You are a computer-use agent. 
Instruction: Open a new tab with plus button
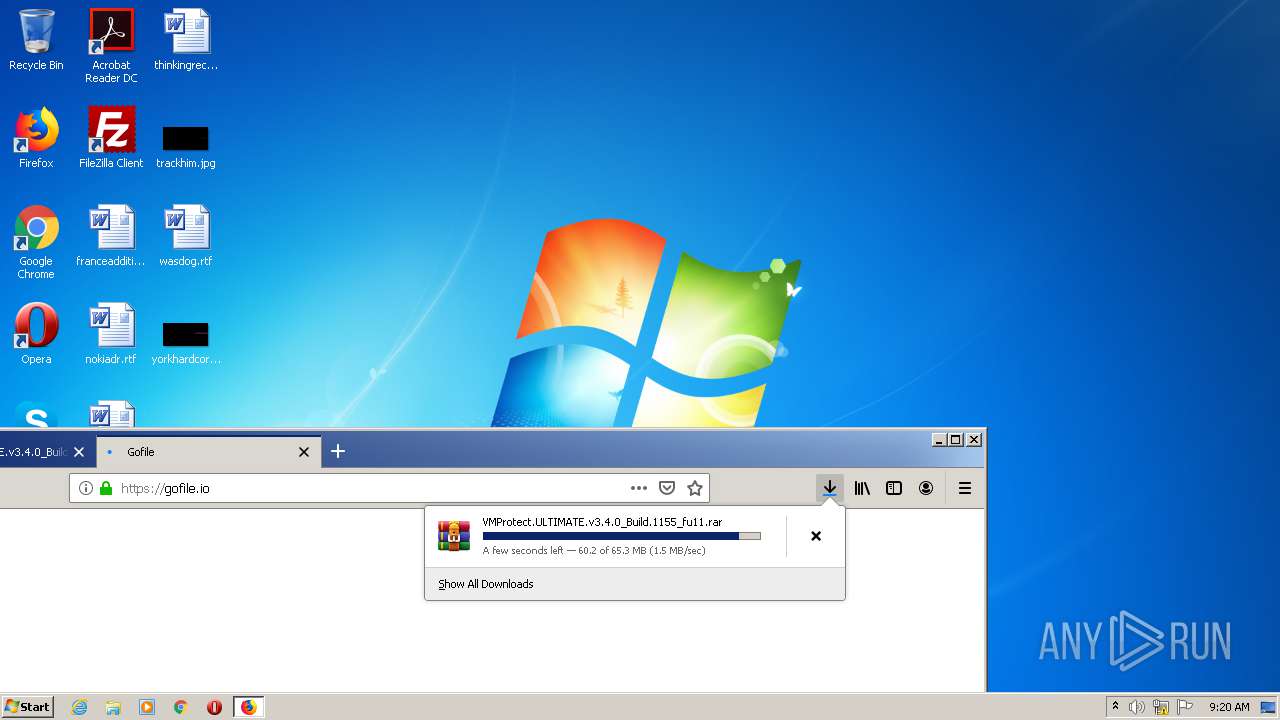[x=338, y=451]
